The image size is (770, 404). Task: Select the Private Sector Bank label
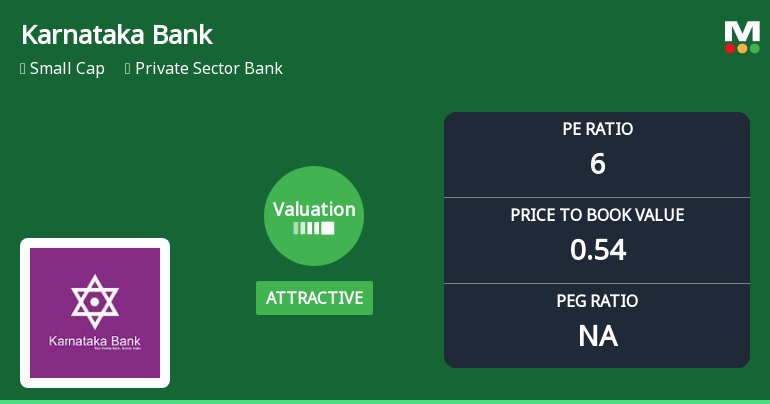(x=209, y=69)
